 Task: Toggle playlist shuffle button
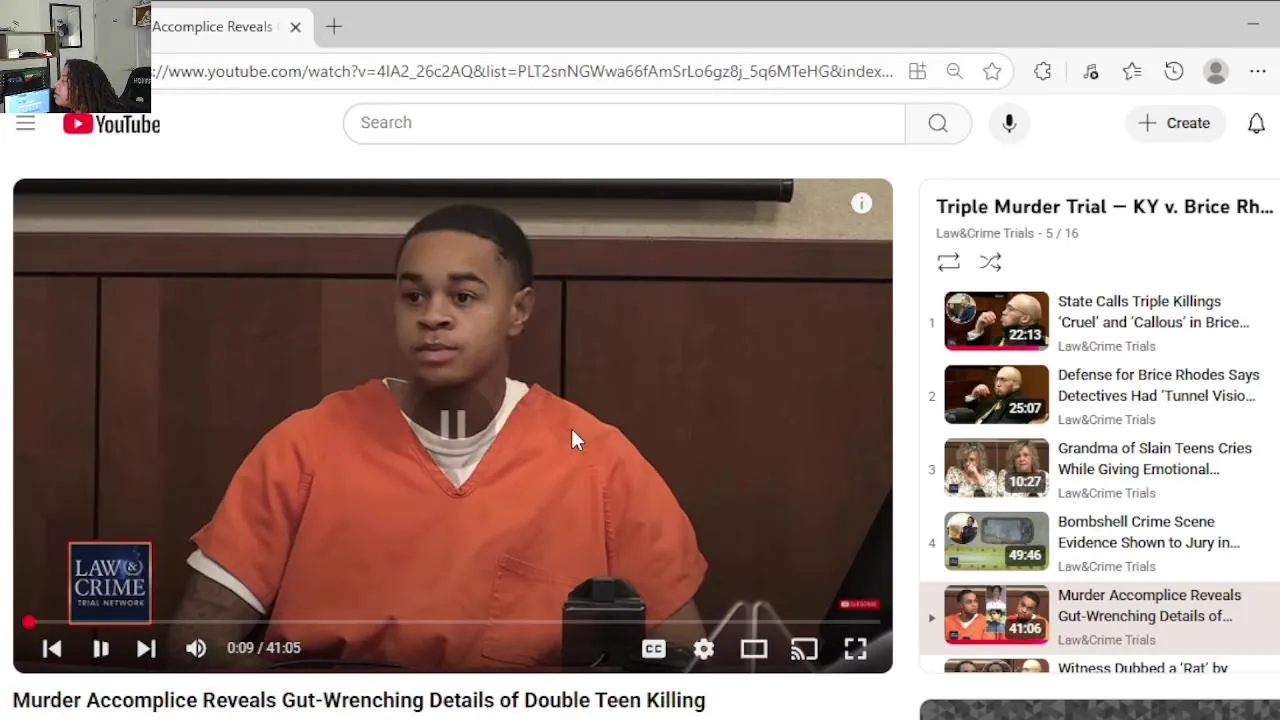point(990,262)
